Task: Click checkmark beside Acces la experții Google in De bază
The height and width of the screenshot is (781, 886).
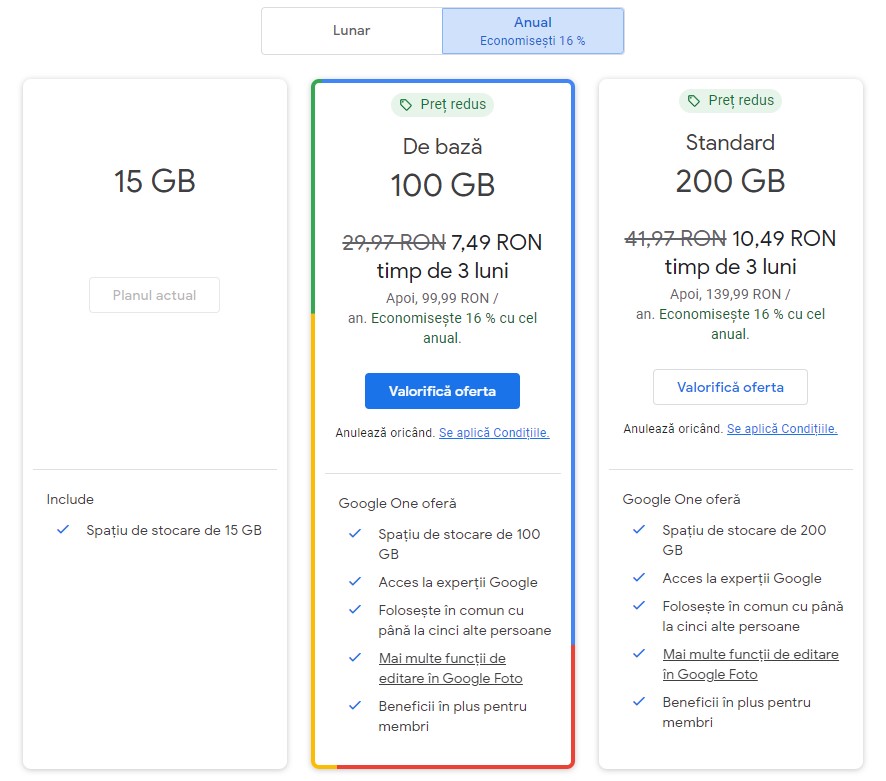Action: (x=355, y=582)
